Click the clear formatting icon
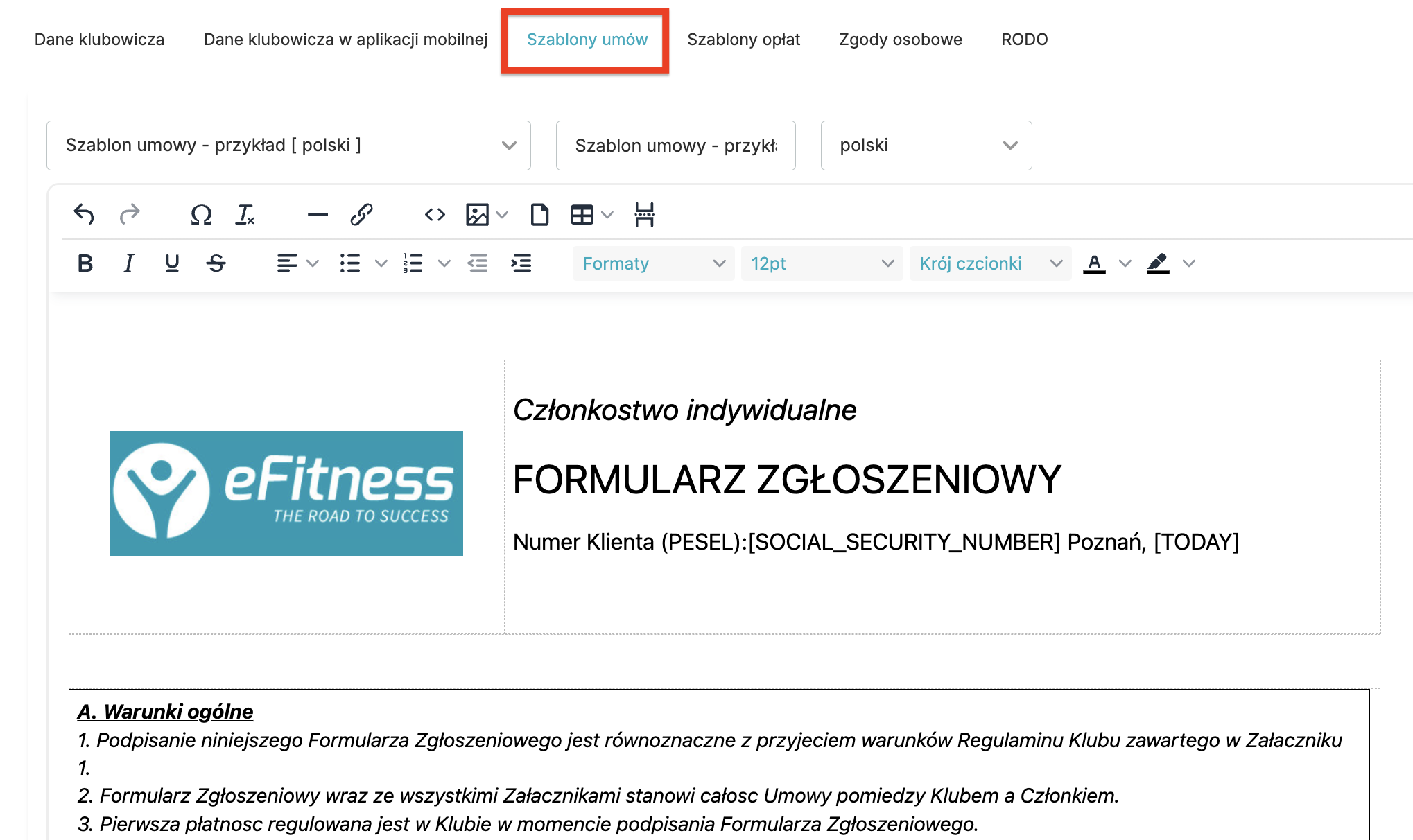 point(245,214)
